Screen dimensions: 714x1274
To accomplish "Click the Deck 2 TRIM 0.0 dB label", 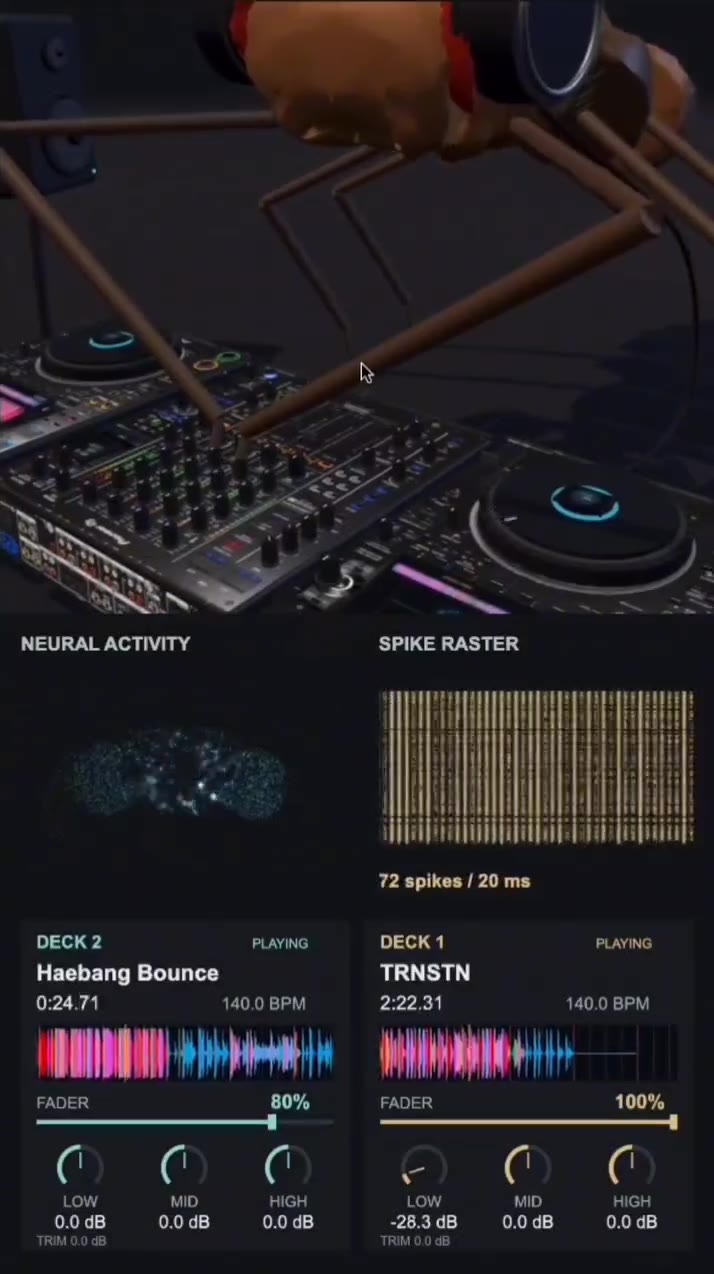I will (71, 1241).
